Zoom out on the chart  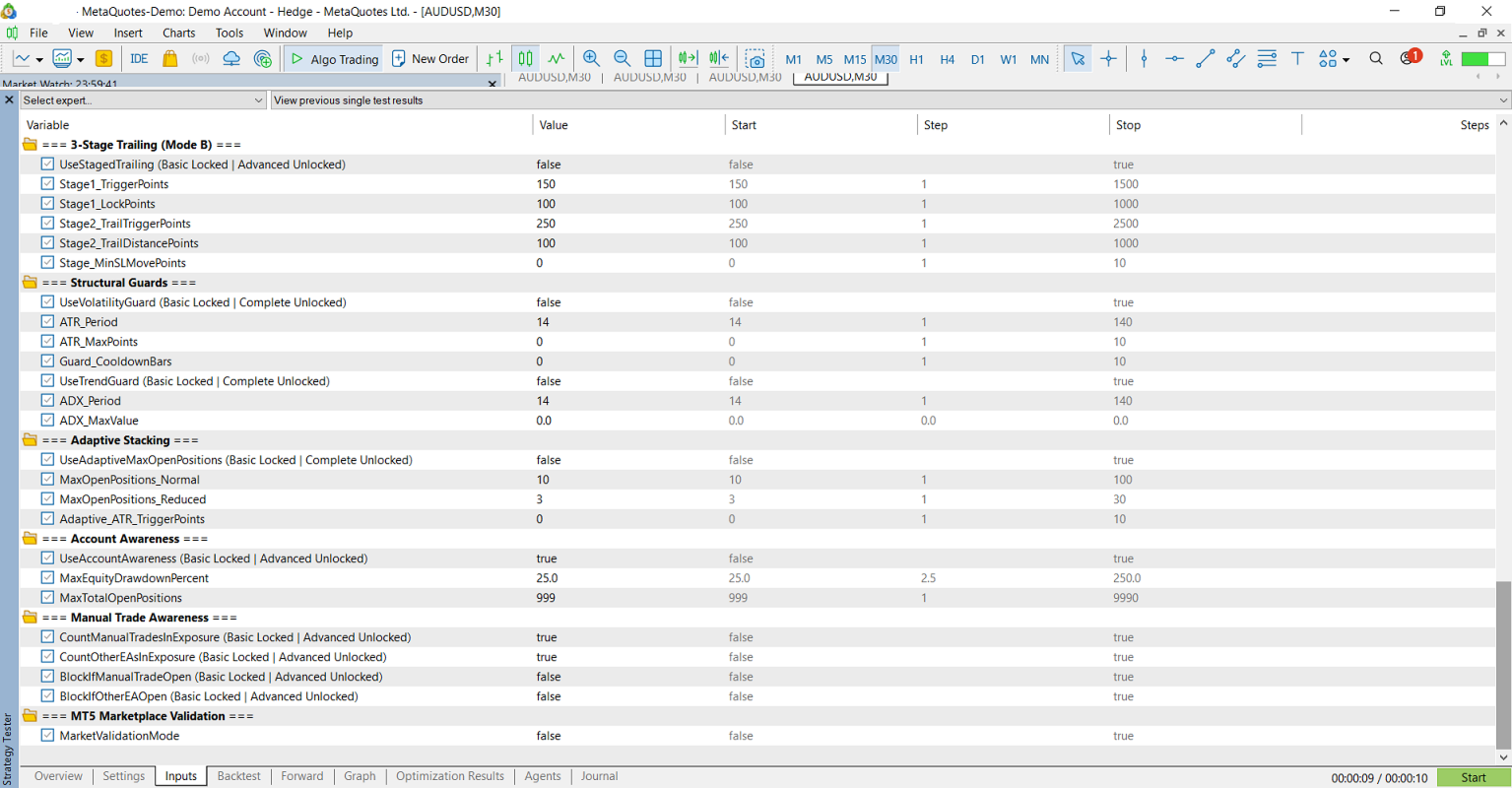click(622, 59)
